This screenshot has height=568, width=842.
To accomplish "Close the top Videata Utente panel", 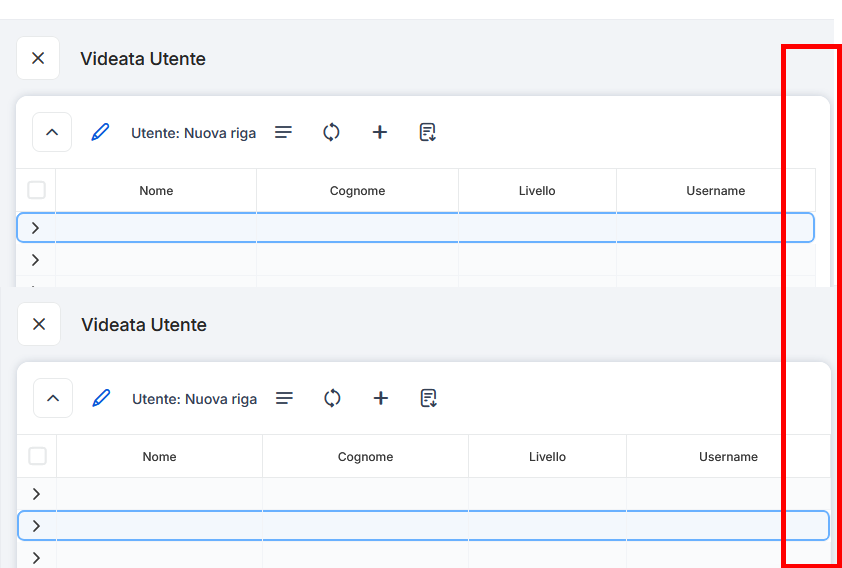I will (x=38, y=58).
